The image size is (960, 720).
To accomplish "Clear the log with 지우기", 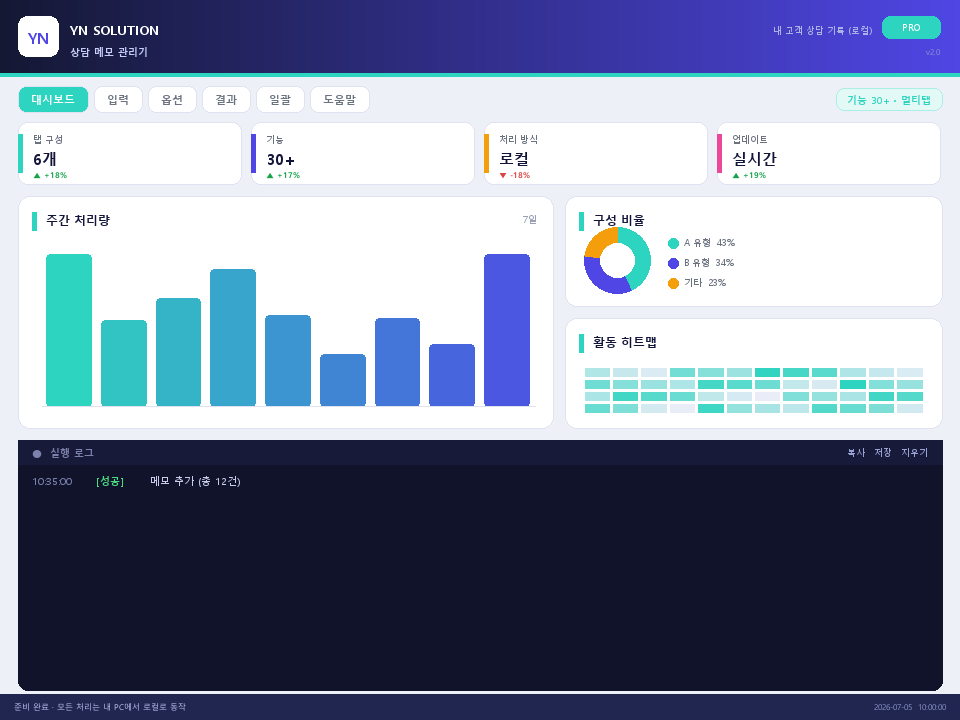I will click(914, 452).
